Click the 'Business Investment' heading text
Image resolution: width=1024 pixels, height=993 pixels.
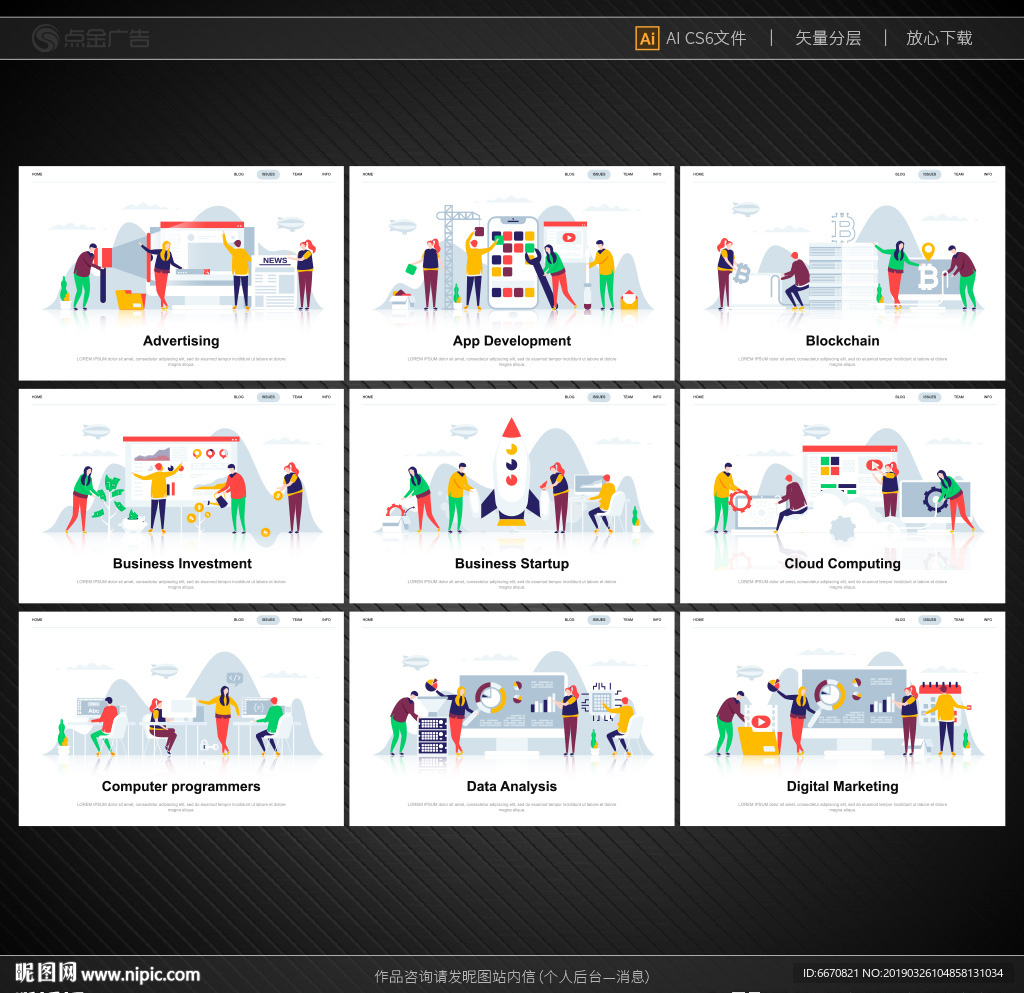click(182, 563)
